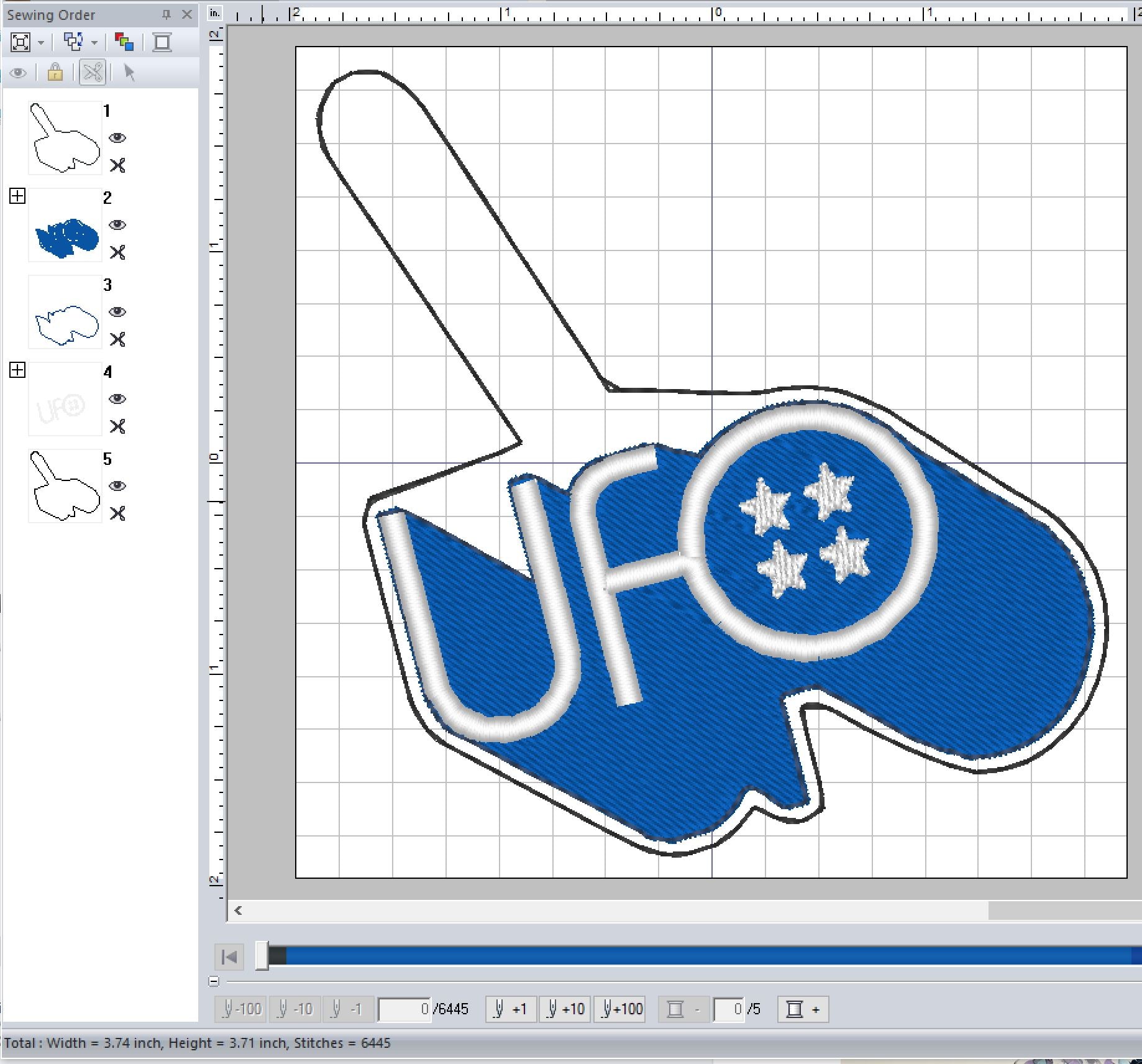Click the thread color squares icon
The image size is (1142, 1064).
pyautogui.click(x=124, y=42)
